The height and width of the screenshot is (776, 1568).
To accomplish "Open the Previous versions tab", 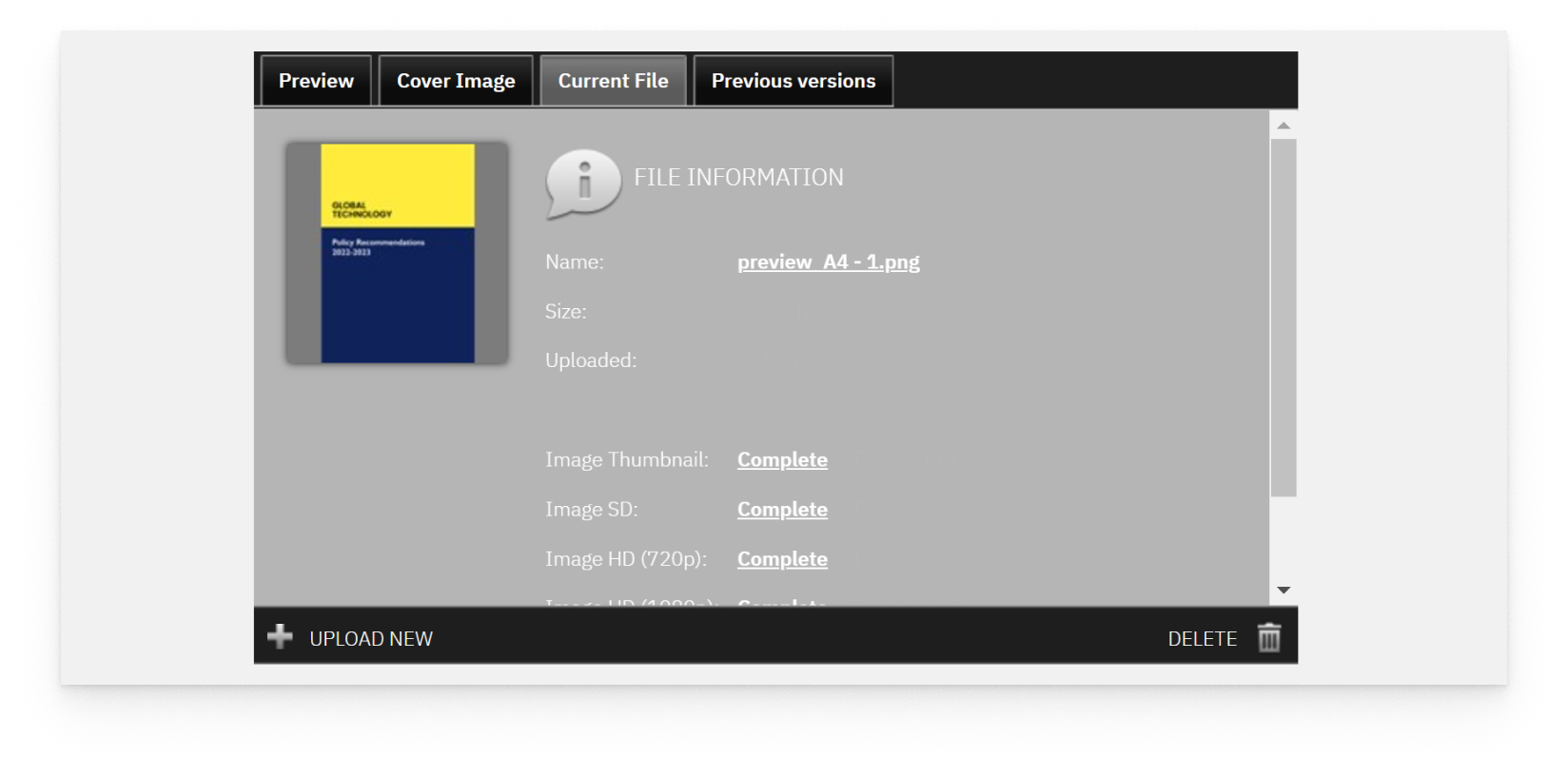I will [794, 81].
